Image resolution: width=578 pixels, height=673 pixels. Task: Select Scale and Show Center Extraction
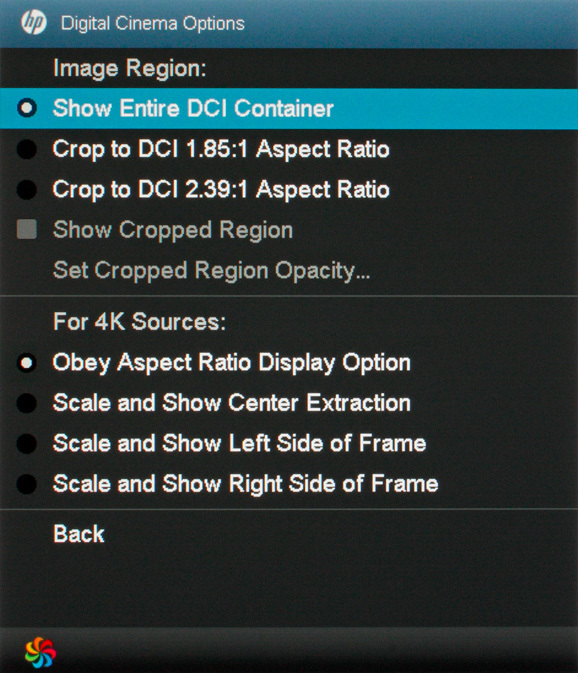click(x=289, y=403)
